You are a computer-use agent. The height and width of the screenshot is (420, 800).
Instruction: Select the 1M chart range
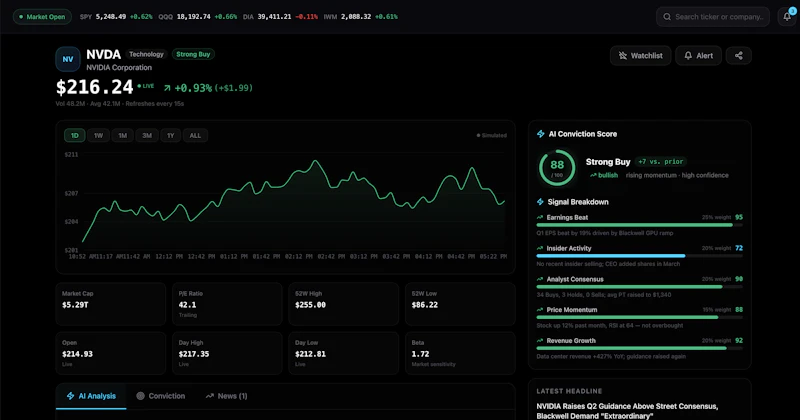point(122,135)
